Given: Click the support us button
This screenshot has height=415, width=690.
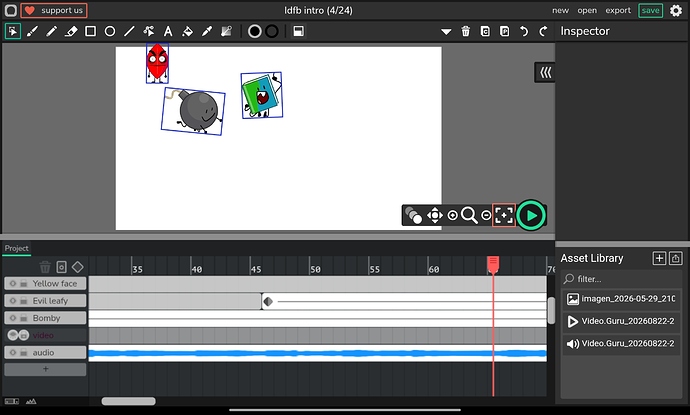Looking at the screenshot, I should click(54, 10).
